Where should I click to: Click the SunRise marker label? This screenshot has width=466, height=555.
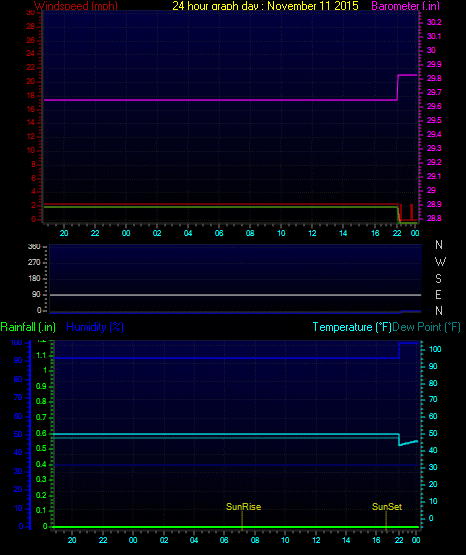(243, 507)
